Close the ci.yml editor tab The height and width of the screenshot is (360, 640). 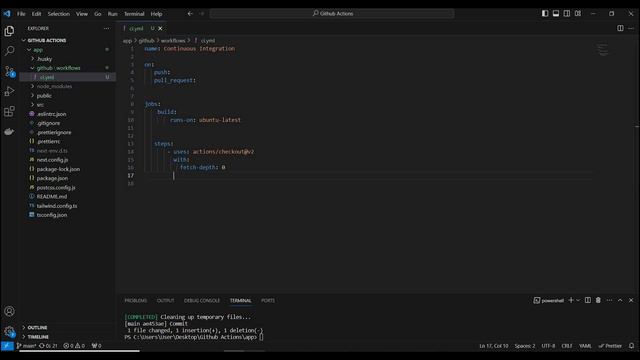(160, 29)
